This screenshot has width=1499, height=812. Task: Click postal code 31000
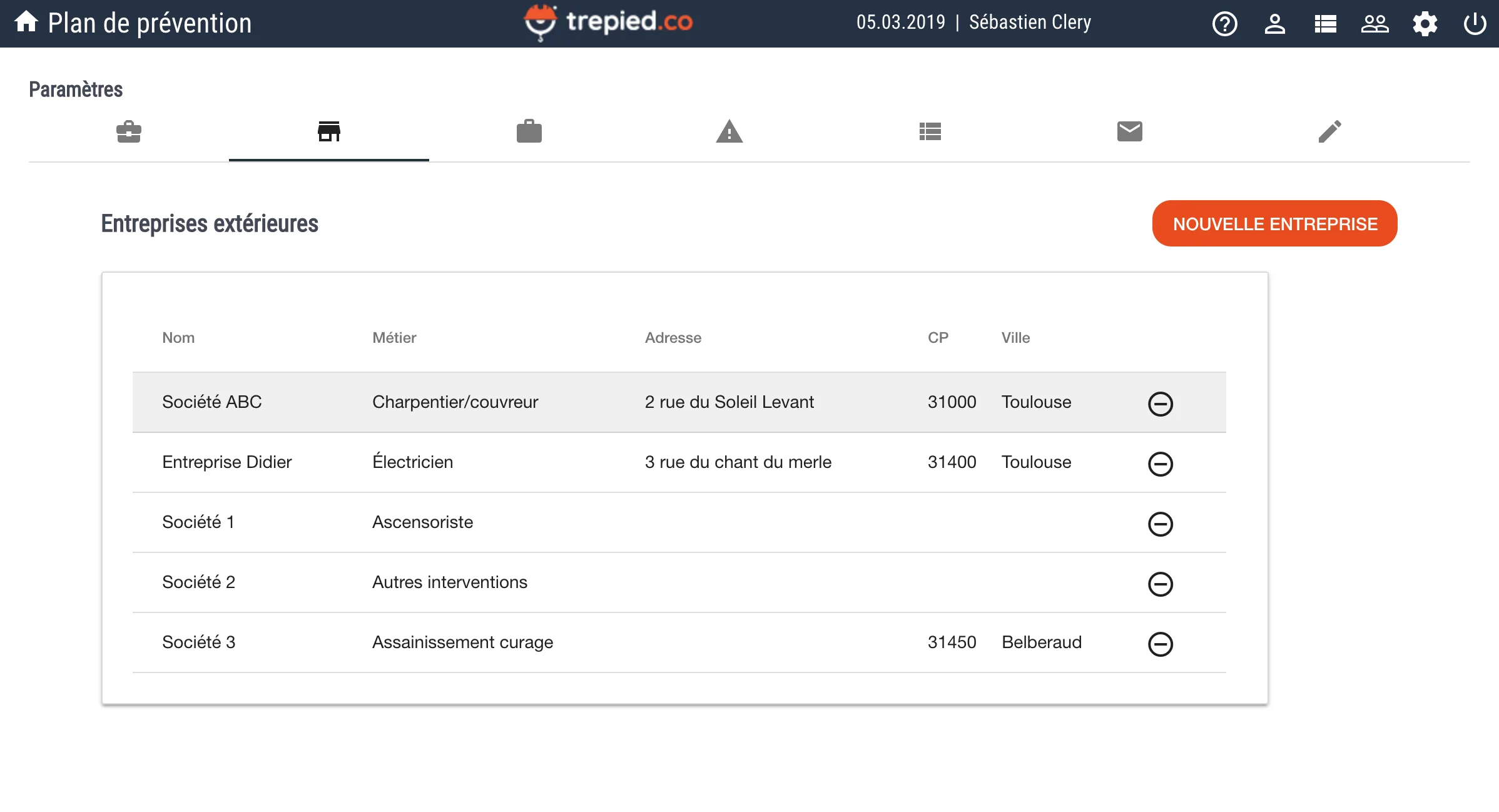pyautogui.click(x=952, y=402)
